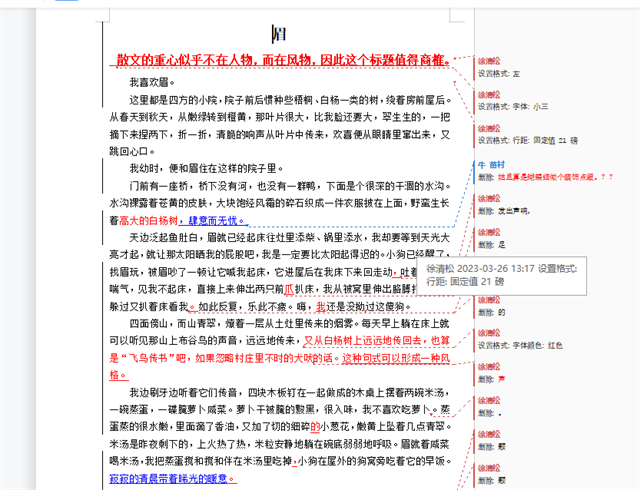Click the line beginning "米汤是昨夜剩下的"
Screen dimensions: 640x490
pos(280,444)
